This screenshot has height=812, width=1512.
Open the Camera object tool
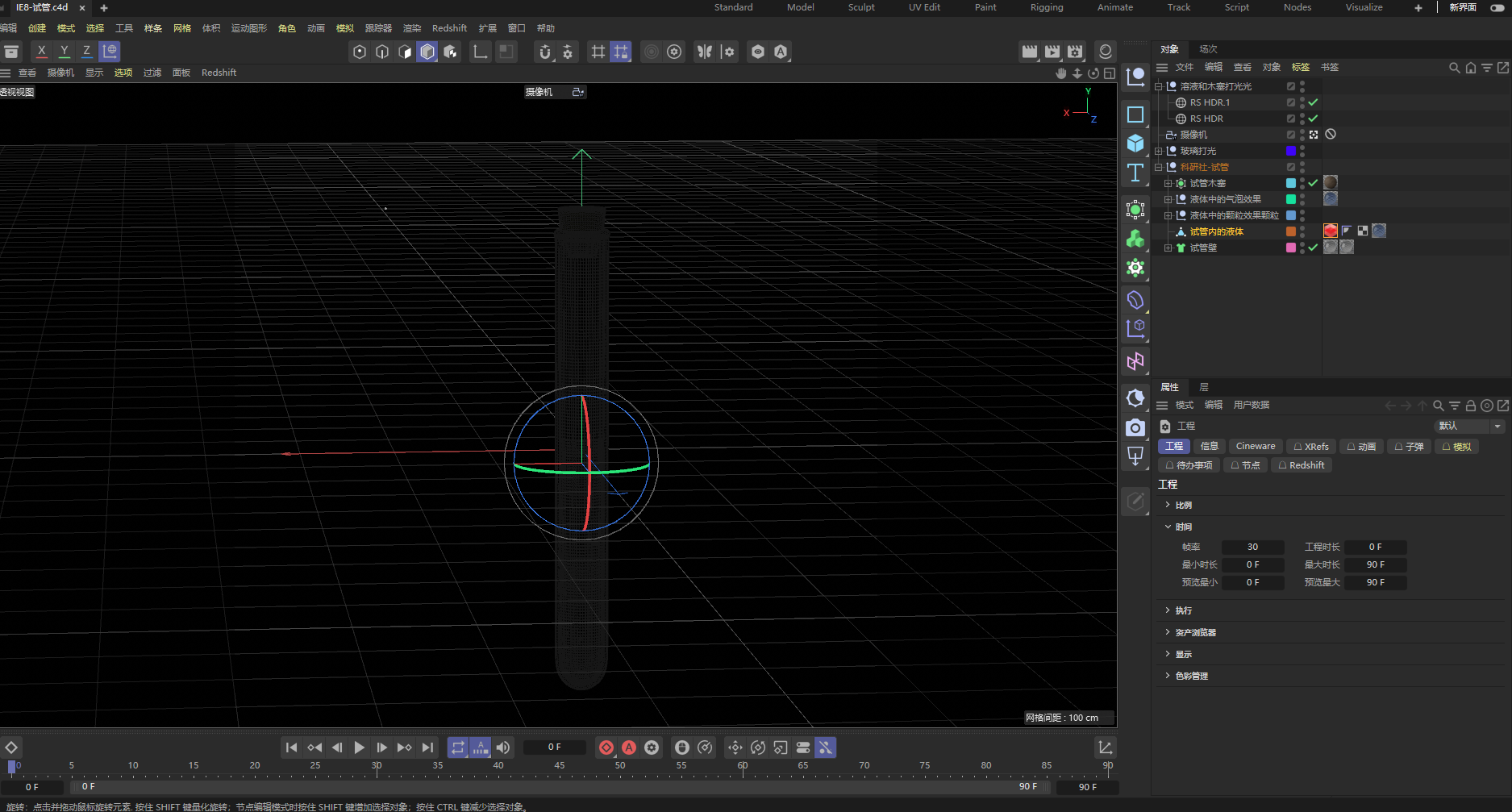[1135, 427]
